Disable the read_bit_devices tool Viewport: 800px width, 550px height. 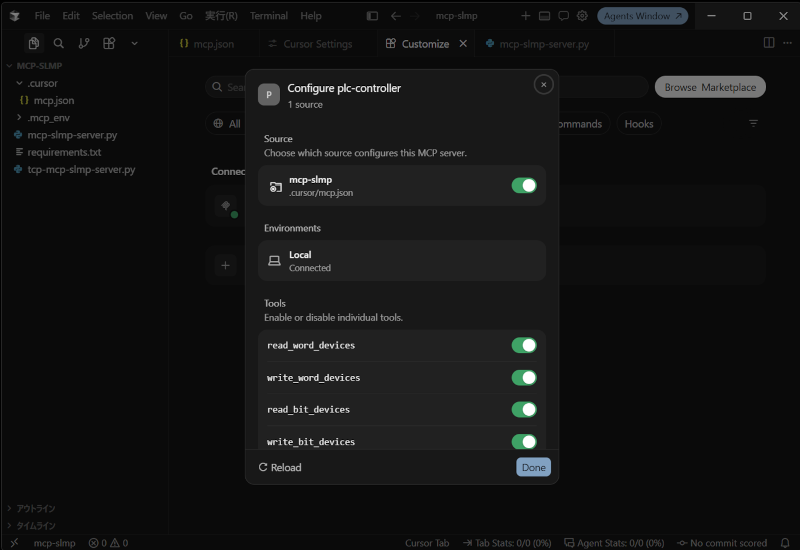(x=524, y=409)
